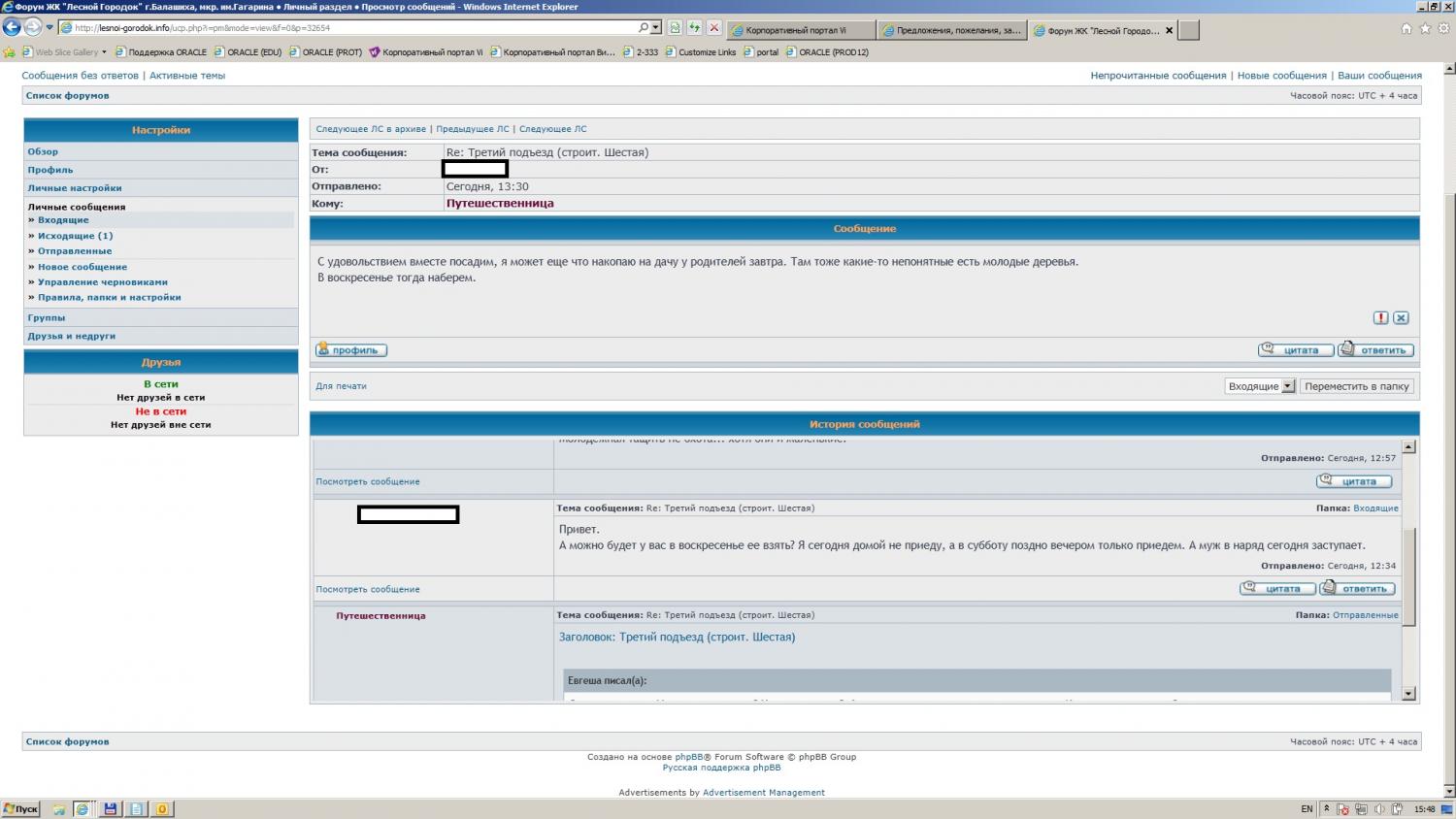The width and height of the screenshot is (1456, 819).
Task: Click the report message exclamation icon
Action: pyautogui.click(x=1380, y=318)
